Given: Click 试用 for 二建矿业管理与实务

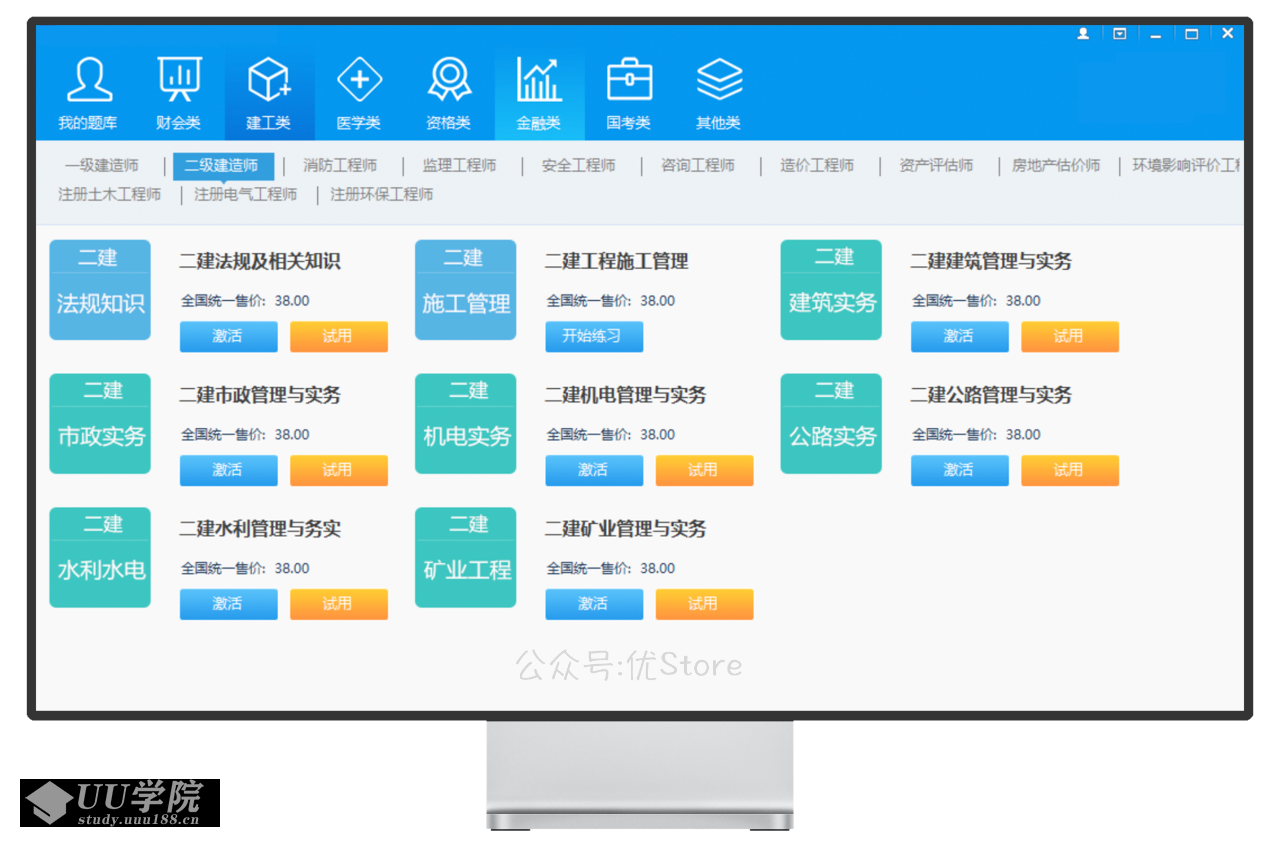Looking at the screenshot, I should click(704, 605).
